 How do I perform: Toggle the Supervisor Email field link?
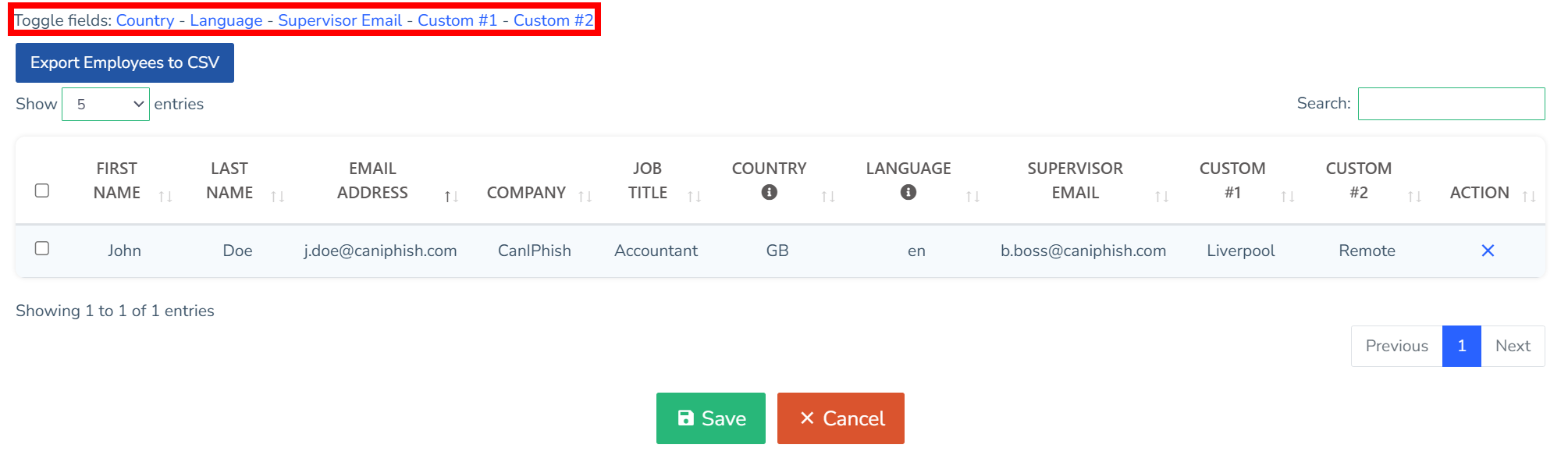pos(340,20)
